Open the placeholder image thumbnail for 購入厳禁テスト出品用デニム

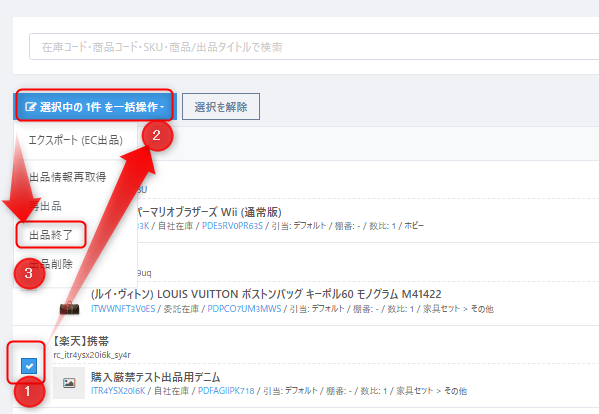click(x=69, y=383)
